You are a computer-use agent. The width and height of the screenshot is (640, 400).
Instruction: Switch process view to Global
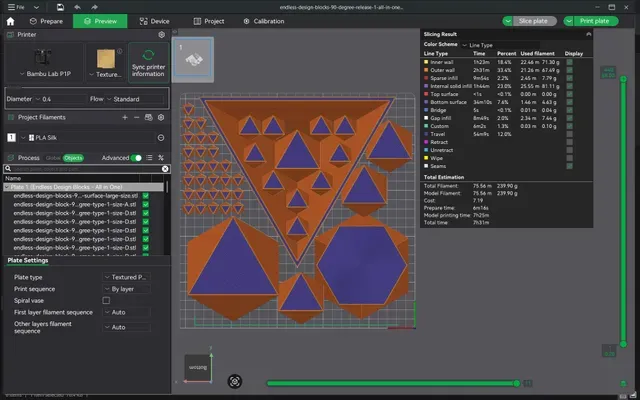pos(53,158)
